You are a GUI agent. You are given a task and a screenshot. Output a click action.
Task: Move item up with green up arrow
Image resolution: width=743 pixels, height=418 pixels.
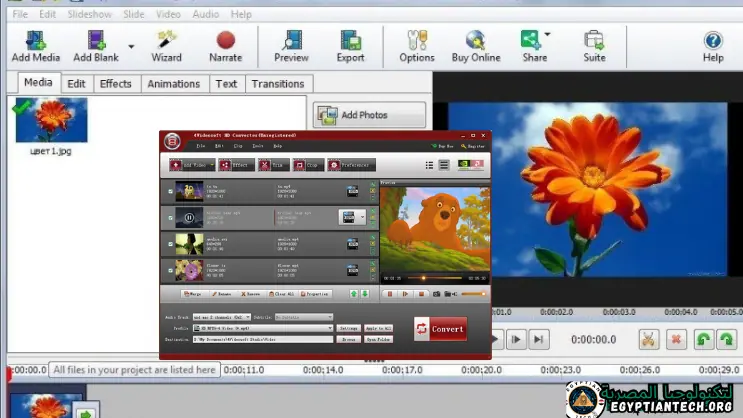(353, 294)
